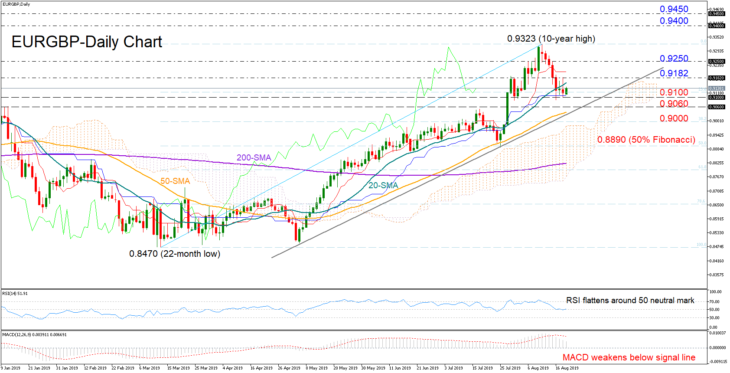Click the red 0.9100 support label
This screenshot has width=730, height=373.
[674, 92]
